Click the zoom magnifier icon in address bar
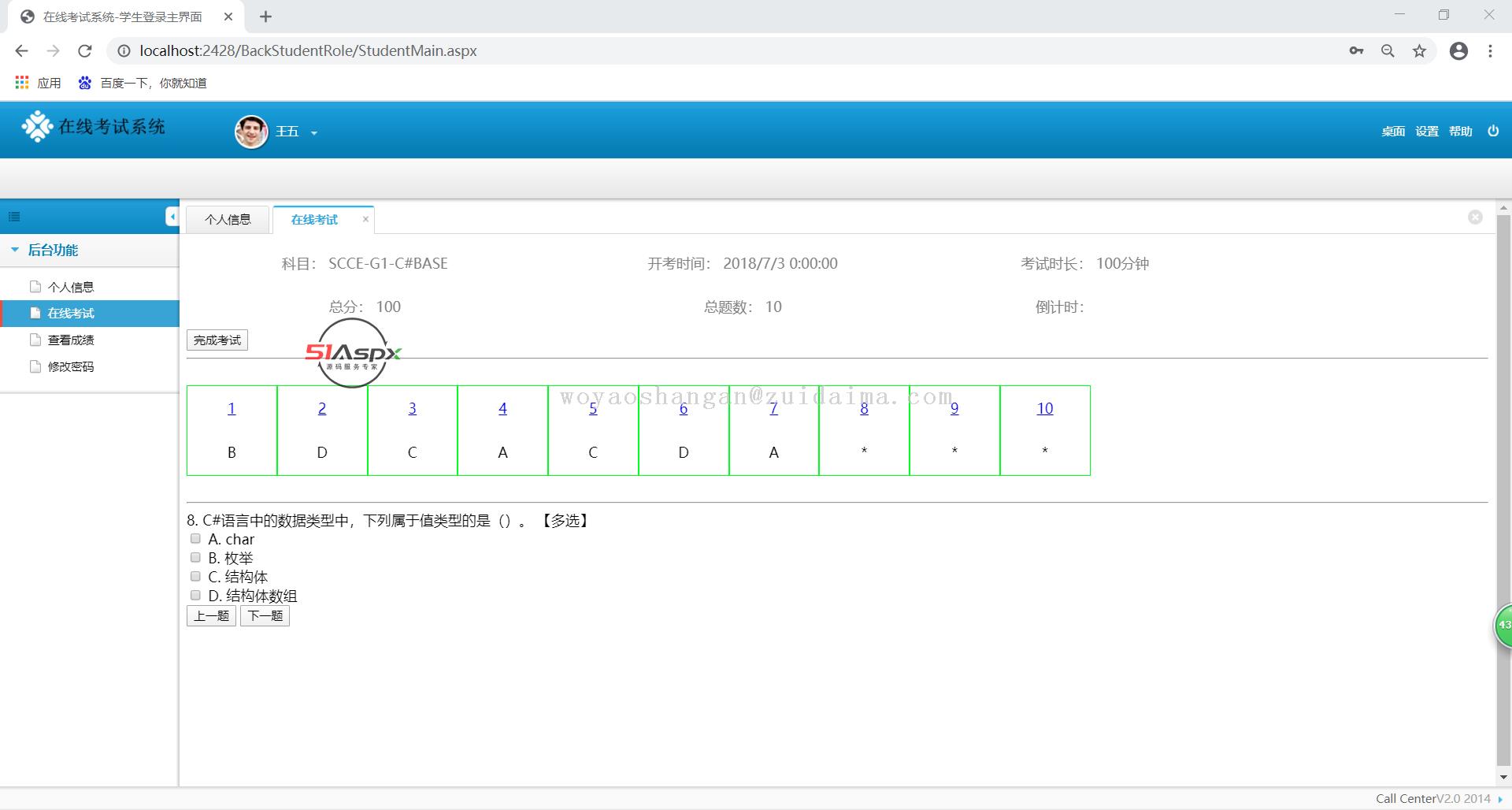The width and height of the screenshot is (1512, 810). click(1388, 50)
